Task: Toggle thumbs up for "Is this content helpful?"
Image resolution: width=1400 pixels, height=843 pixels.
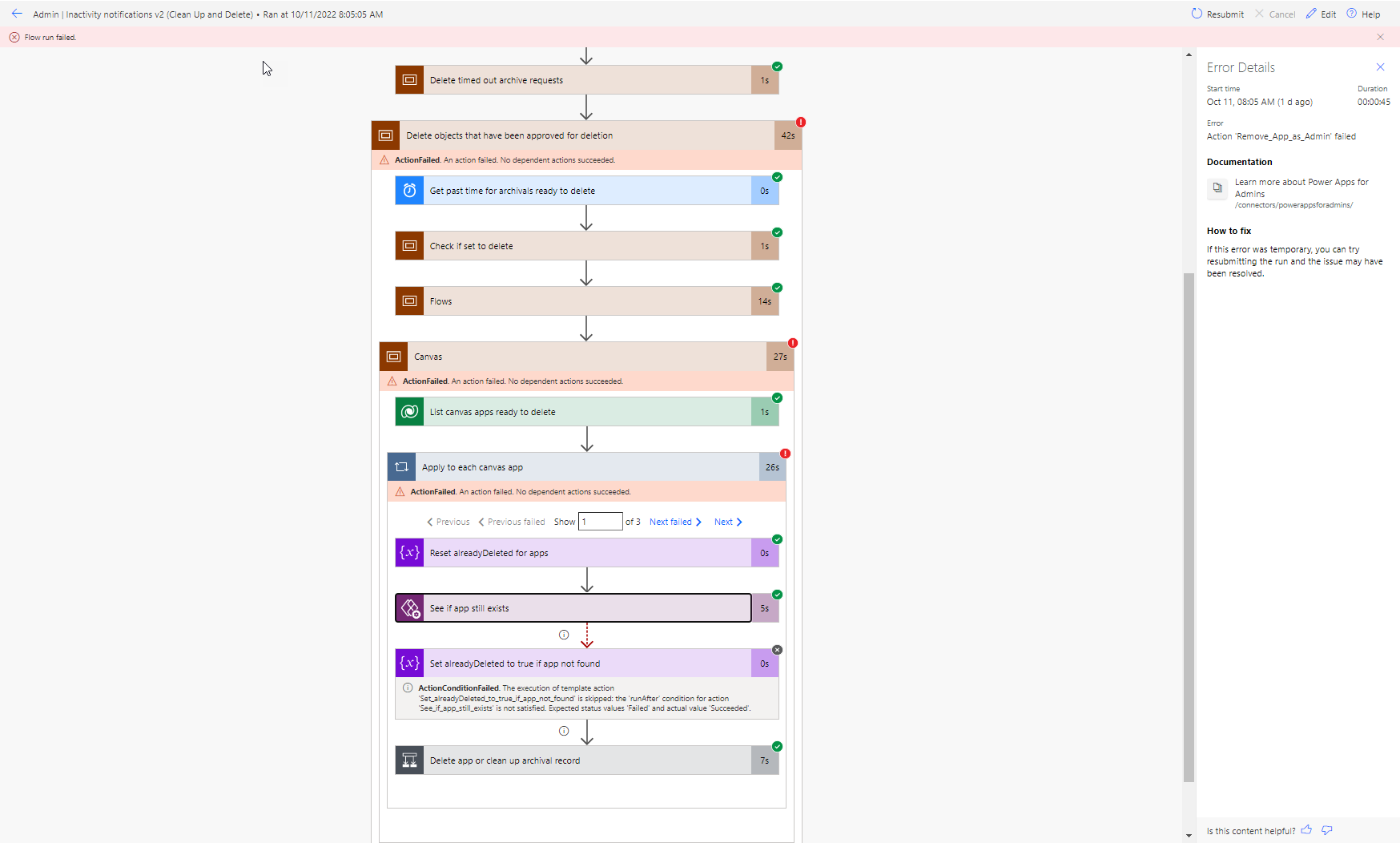Action: pyautogui.click(x=1306, y=830)
